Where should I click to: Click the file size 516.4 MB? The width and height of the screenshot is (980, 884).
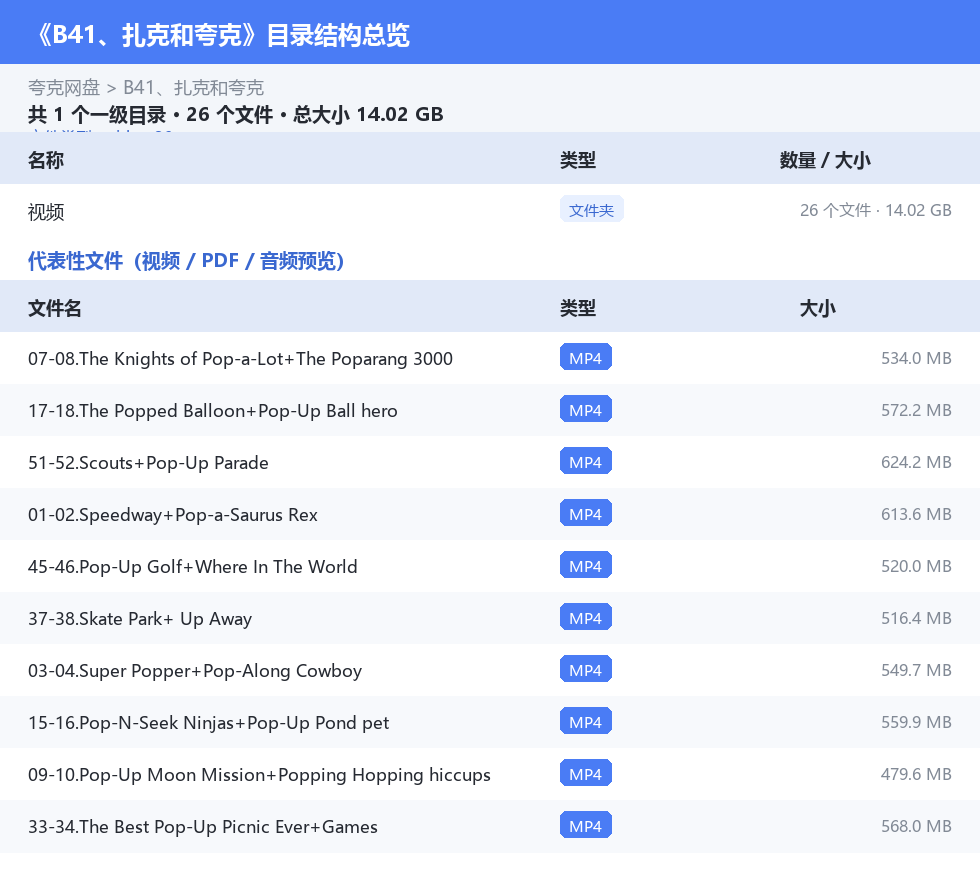(916, 618)
